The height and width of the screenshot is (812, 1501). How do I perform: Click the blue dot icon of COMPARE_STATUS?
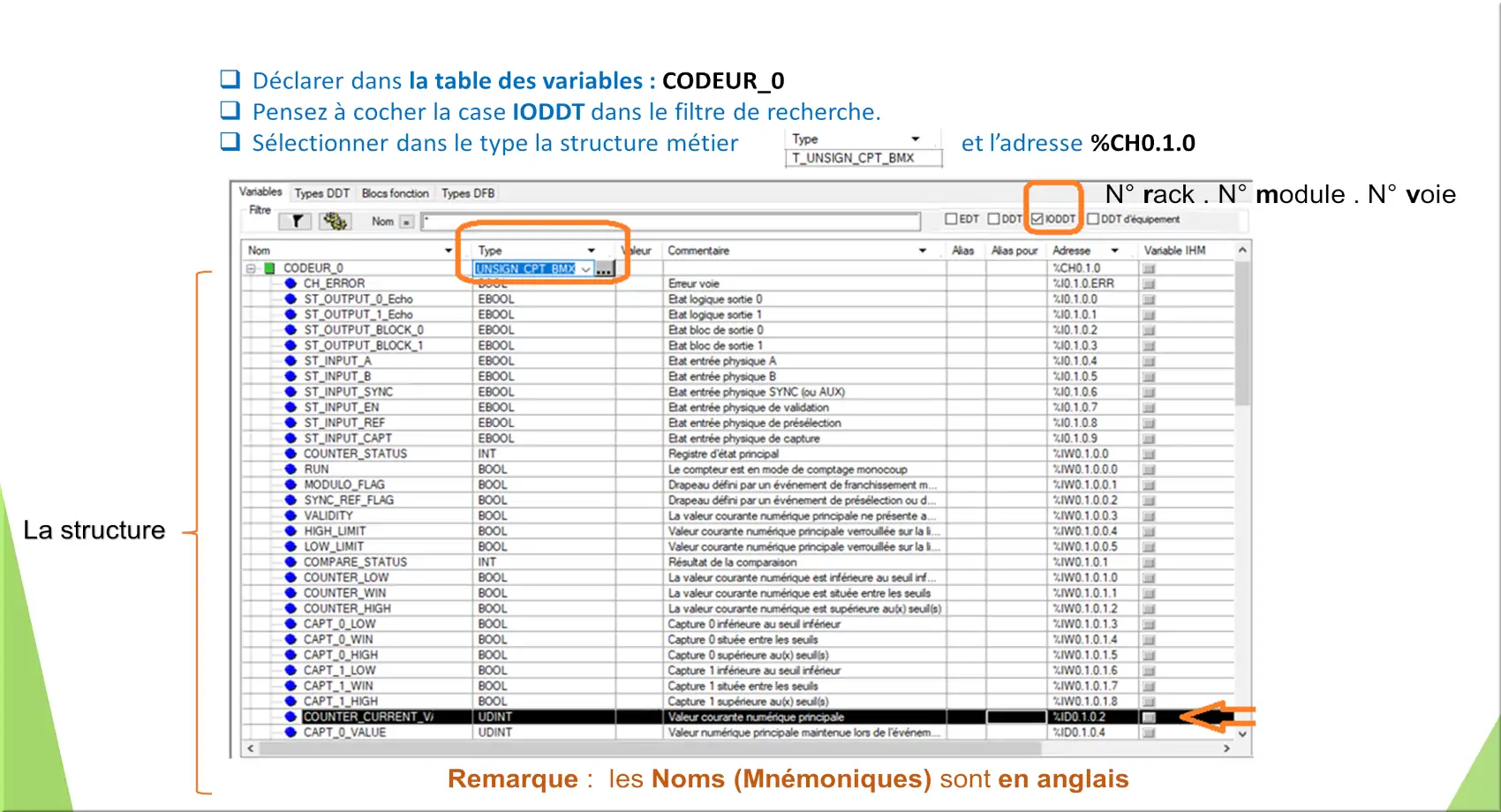(290, 562)
